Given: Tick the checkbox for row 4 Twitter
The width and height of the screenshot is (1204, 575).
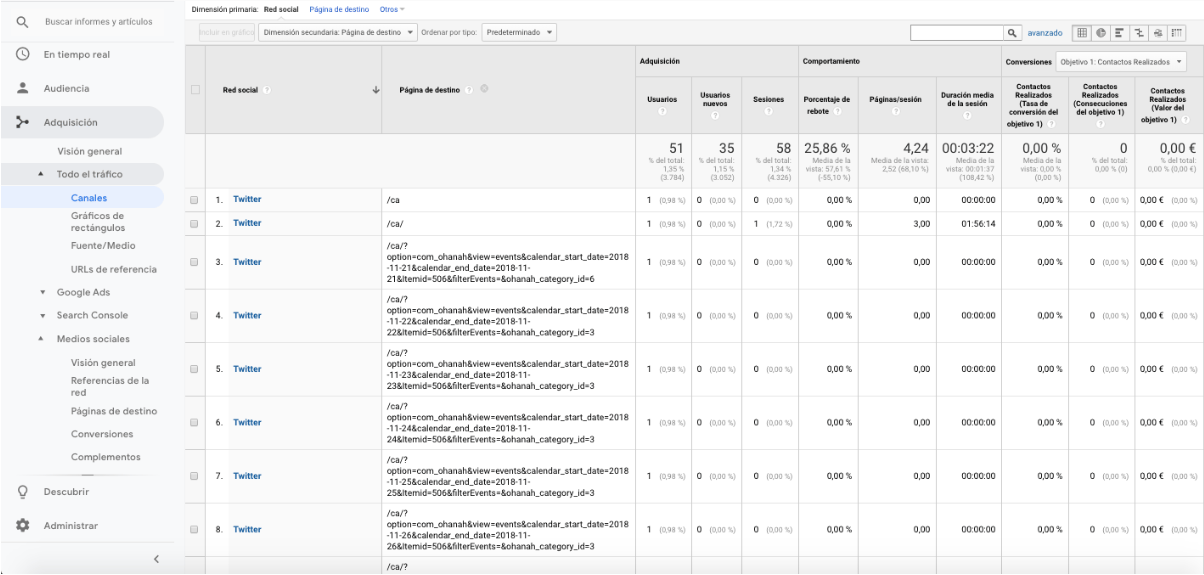Looking at the screenshot, I should (194, 316).
